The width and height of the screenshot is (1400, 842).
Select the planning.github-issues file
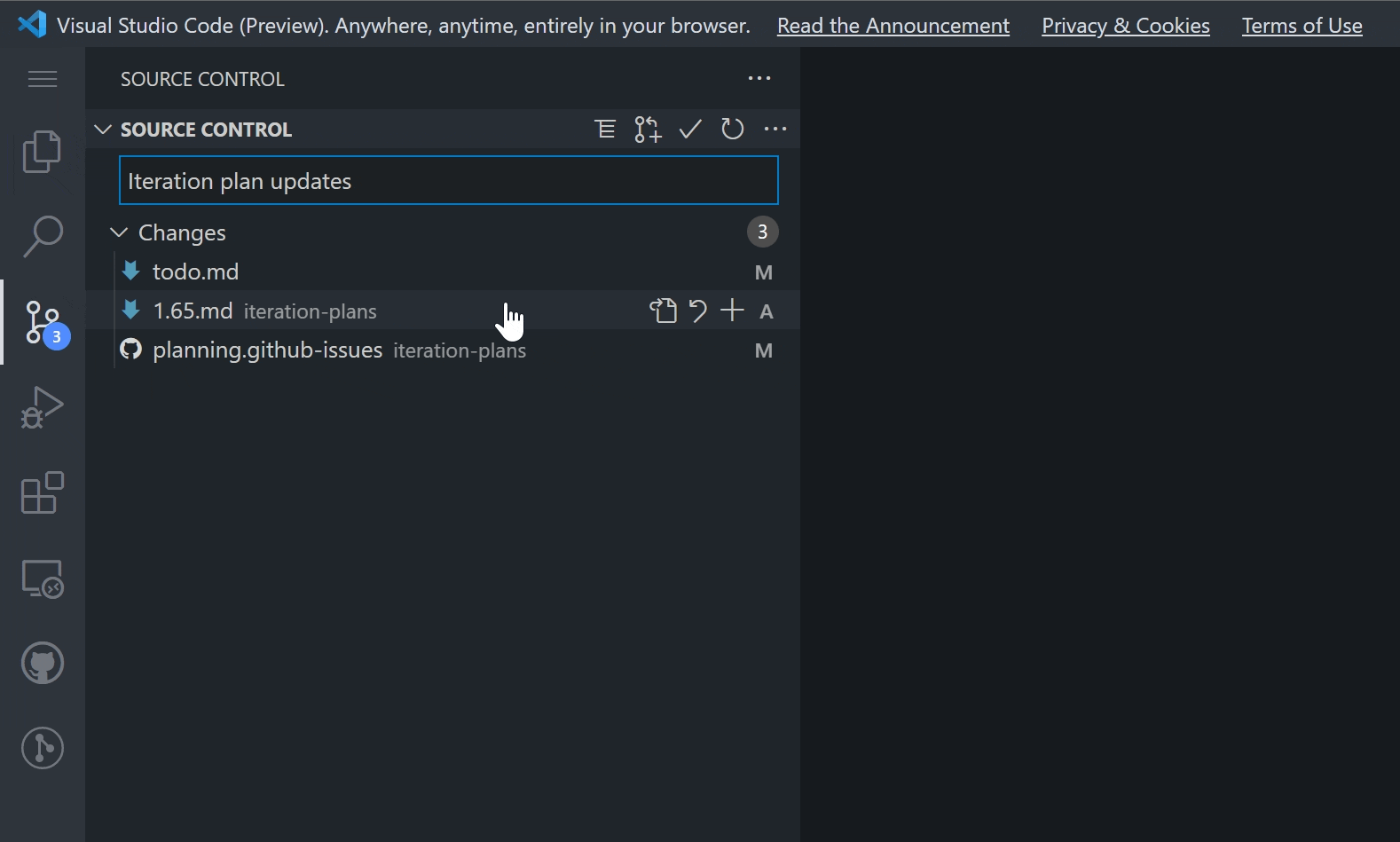[443, 350]
